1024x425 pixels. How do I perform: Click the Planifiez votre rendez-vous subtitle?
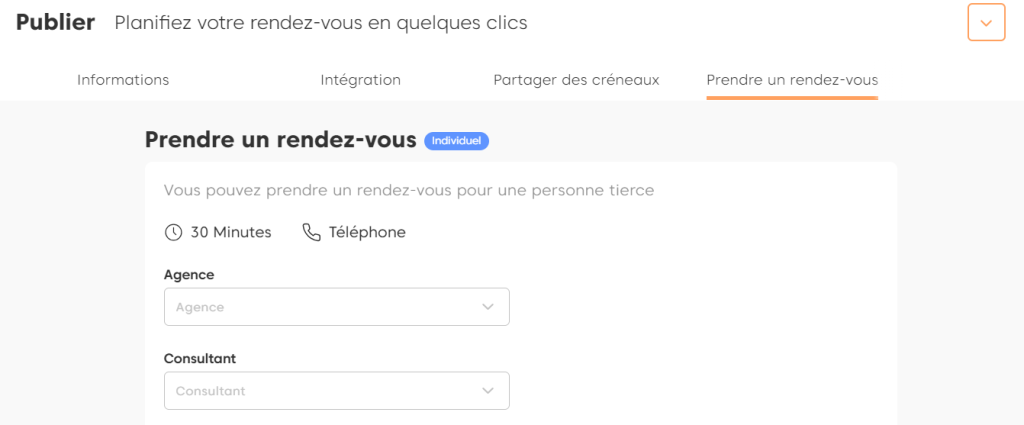321,22
